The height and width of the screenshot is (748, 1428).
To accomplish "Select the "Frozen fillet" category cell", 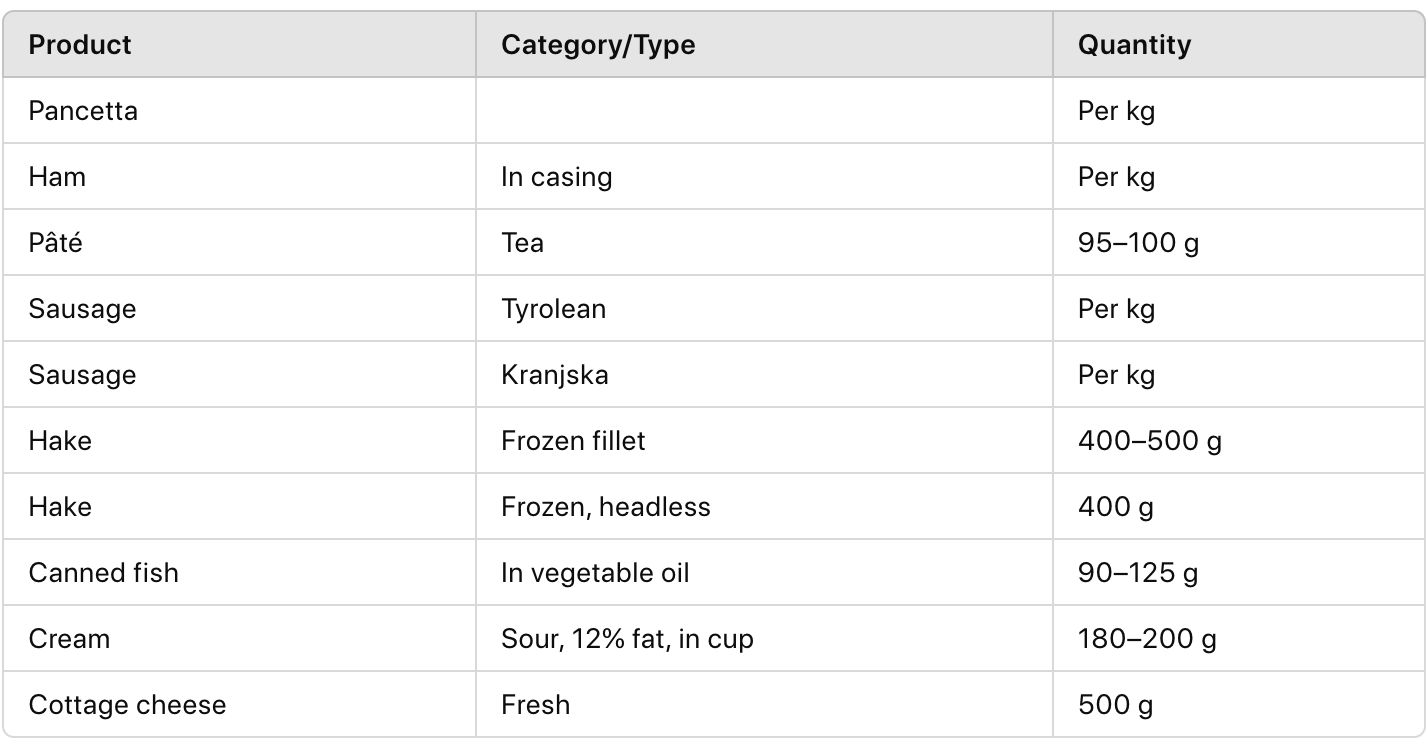I will tap(573, 441).
